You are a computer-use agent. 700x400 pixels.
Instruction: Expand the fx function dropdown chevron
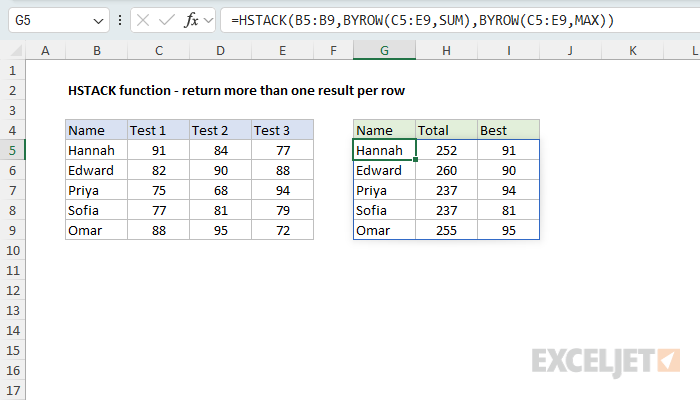coord(208,20)
